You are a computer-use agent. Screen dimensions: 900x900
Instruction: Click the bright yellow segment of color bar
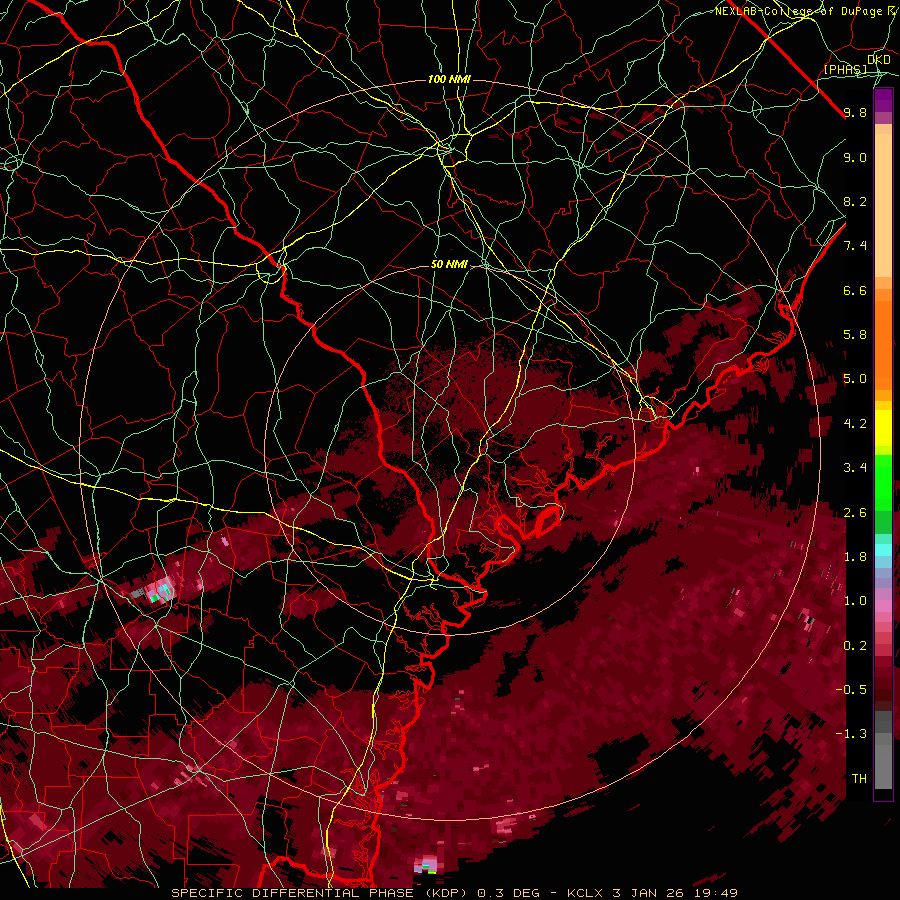pyautogui.click(x=883, y=428)
